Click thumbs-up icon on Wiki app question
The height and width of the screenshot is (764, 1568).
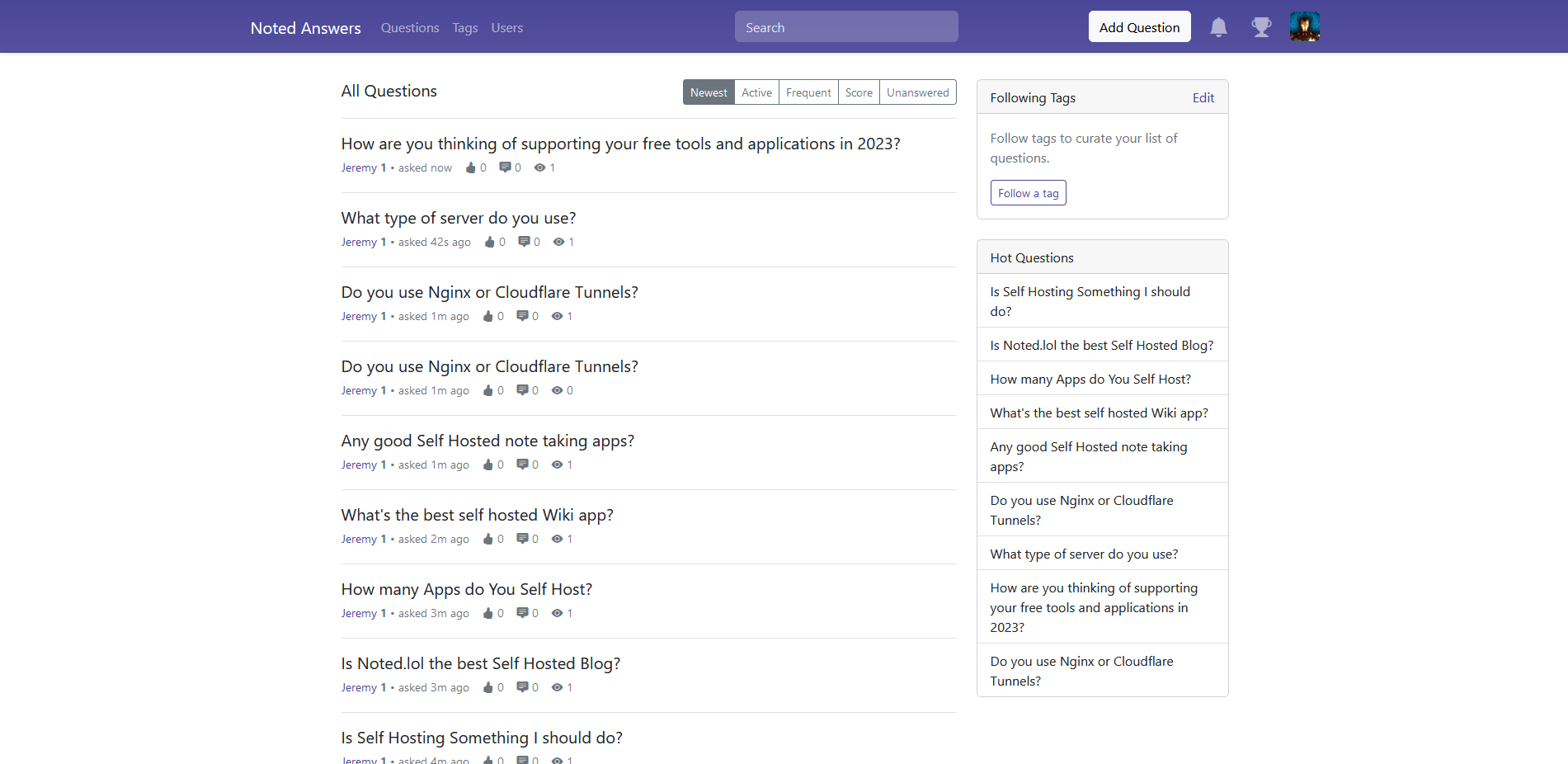(x=488, y=539)
